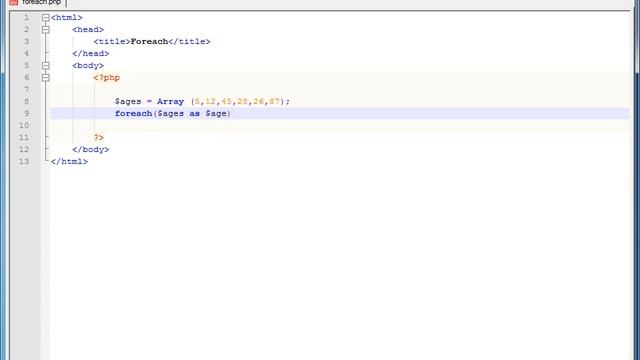Place cursor in the Foreach title text
Image resolution: width=640 pixels, height=360 pixels.
(x=149, y=42)
